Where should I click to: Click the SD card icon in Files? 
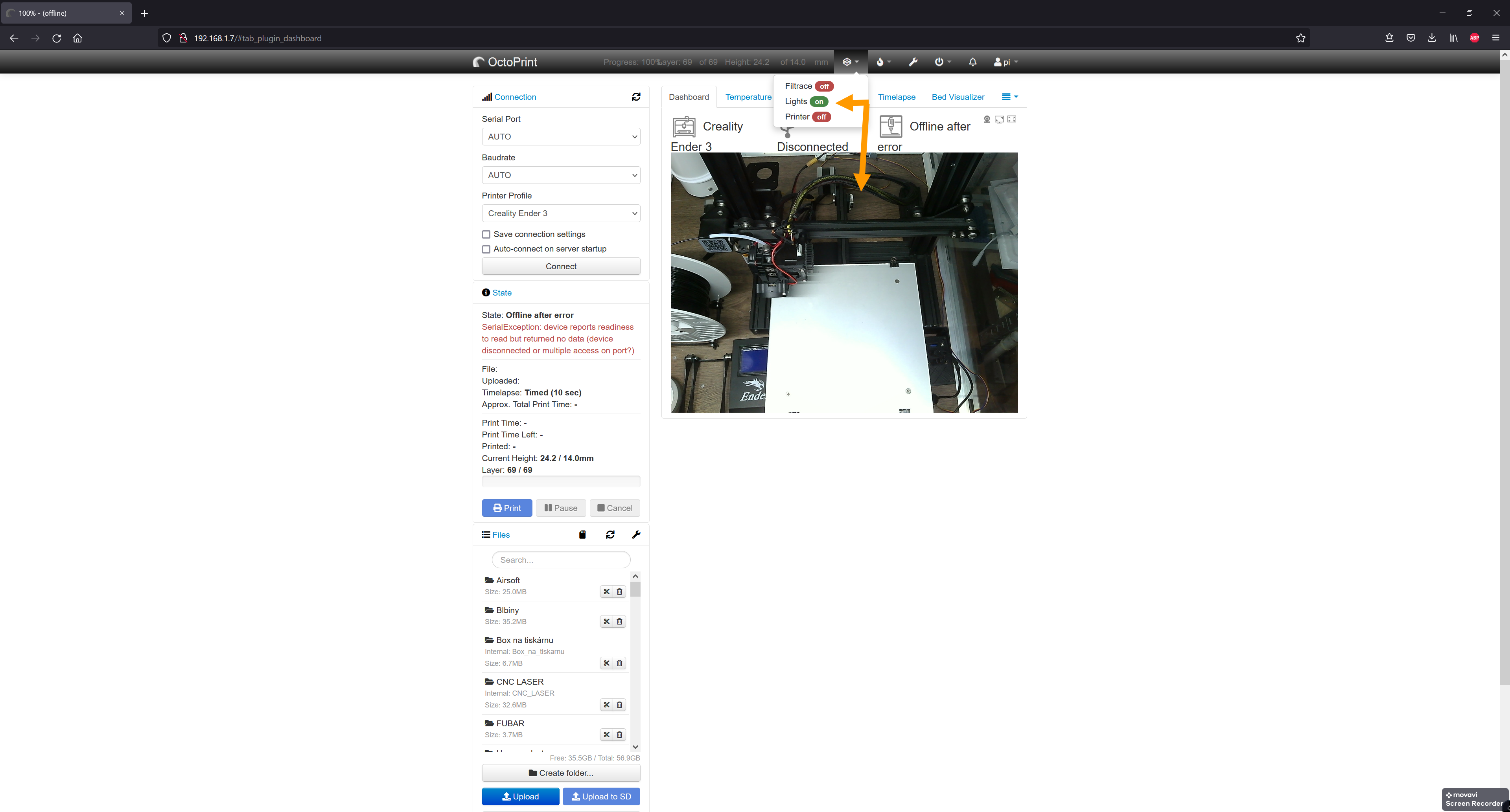(x=582, y=534)
